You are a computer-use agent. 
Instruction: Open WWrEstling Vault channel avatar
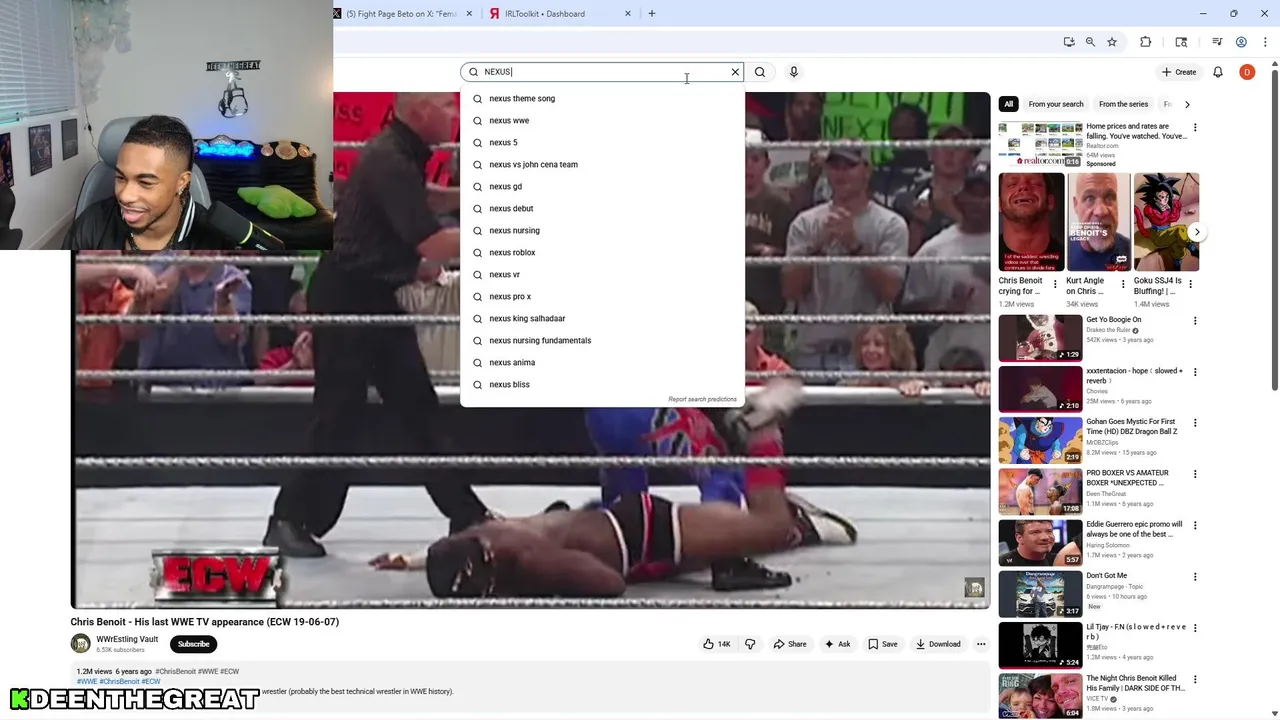80,644
